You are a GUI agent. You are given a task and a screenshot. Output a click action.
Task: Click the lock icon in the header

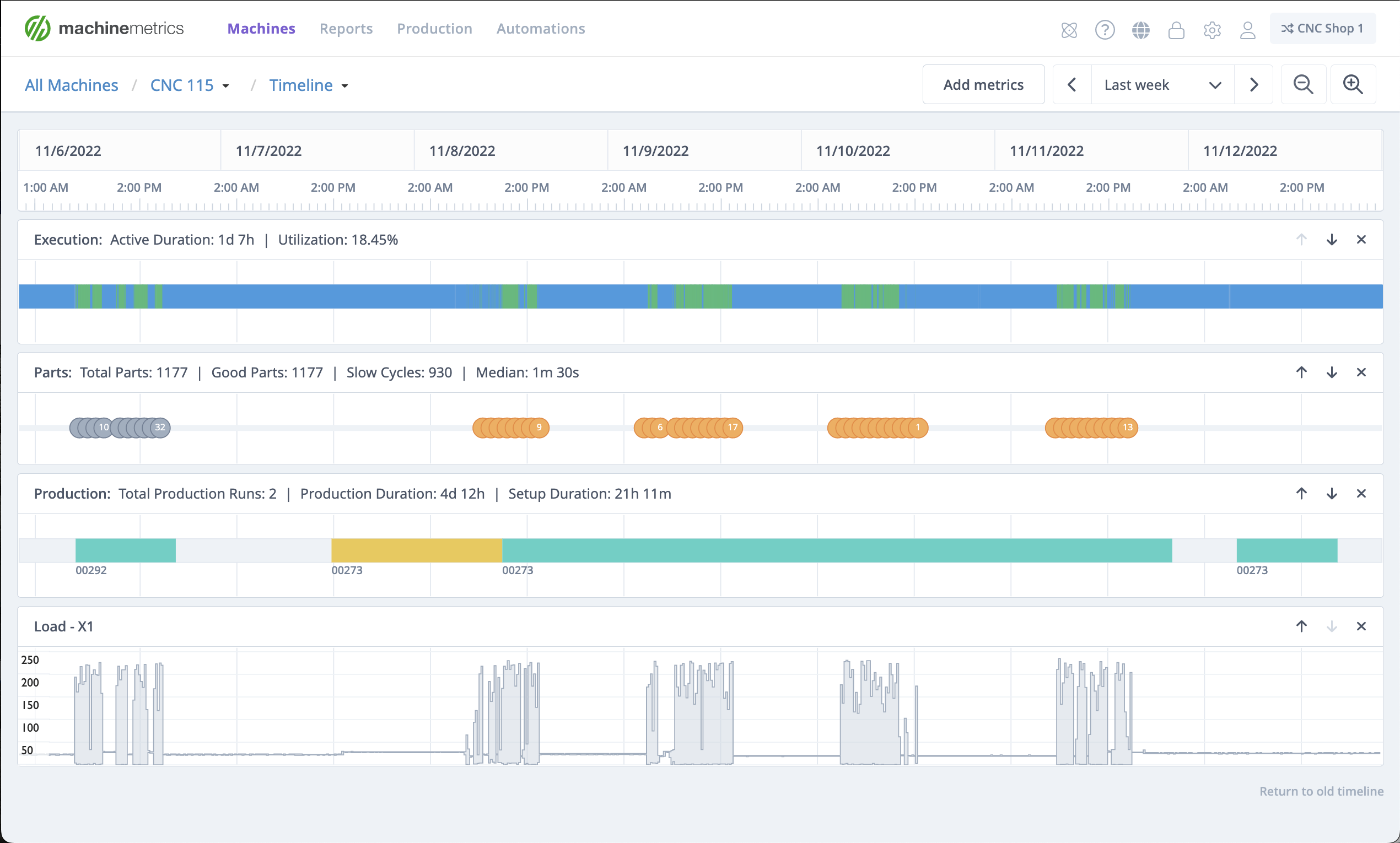click(1177, 30)
